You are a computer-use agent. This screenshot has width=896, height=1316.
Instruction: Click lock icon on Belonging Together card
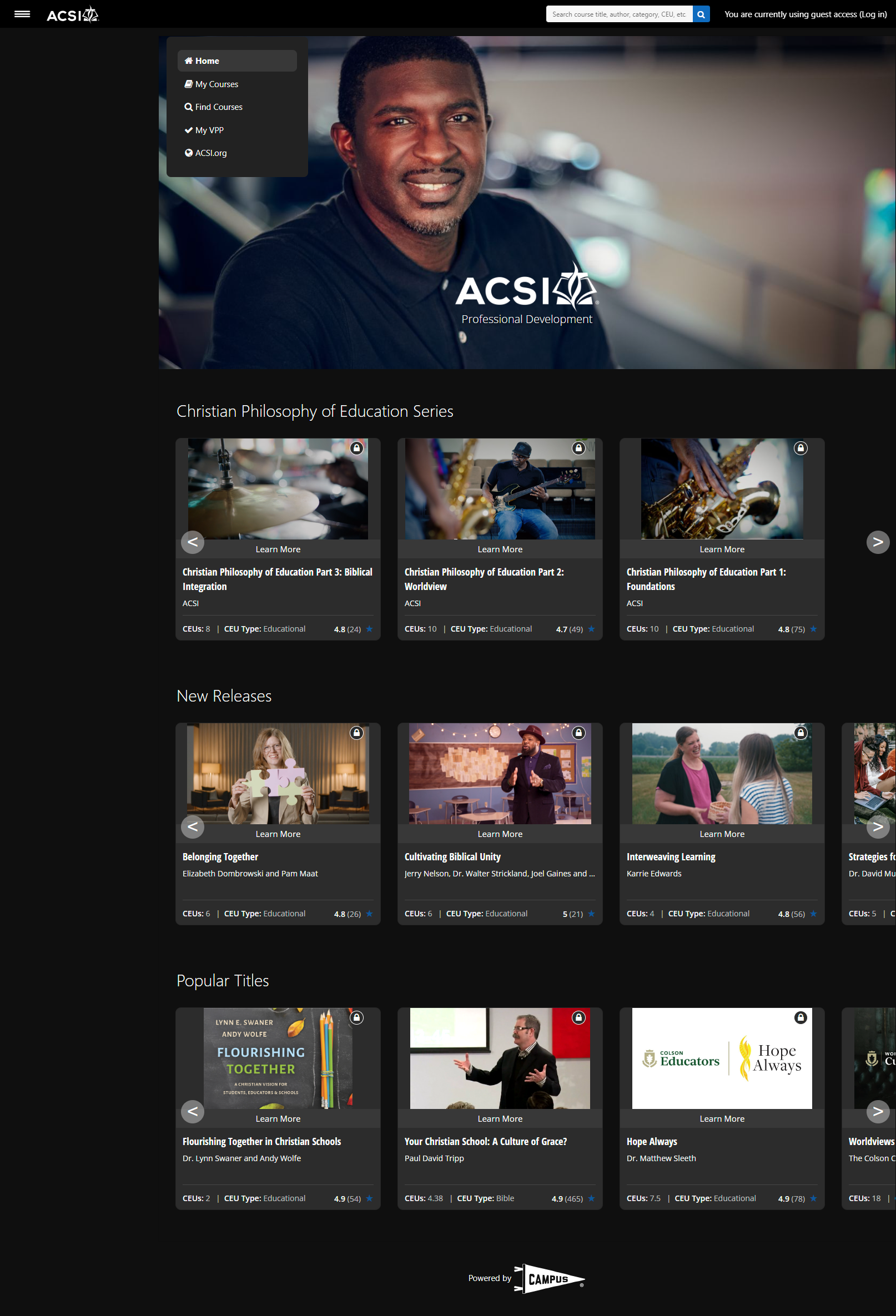click(356, 733)
